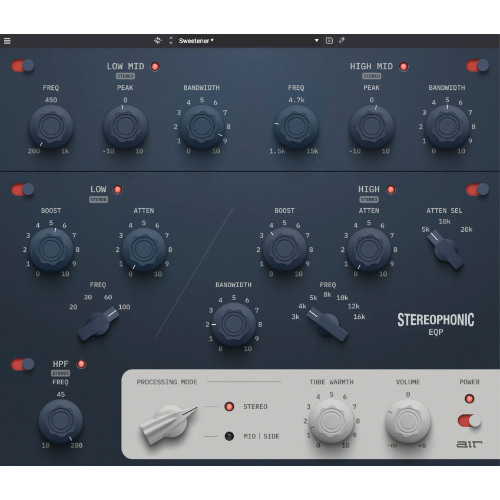The height and width of the screenshot is (500, 500).
Task: Click the preset browser icon beside Sweetener
Action: (158, 41)
